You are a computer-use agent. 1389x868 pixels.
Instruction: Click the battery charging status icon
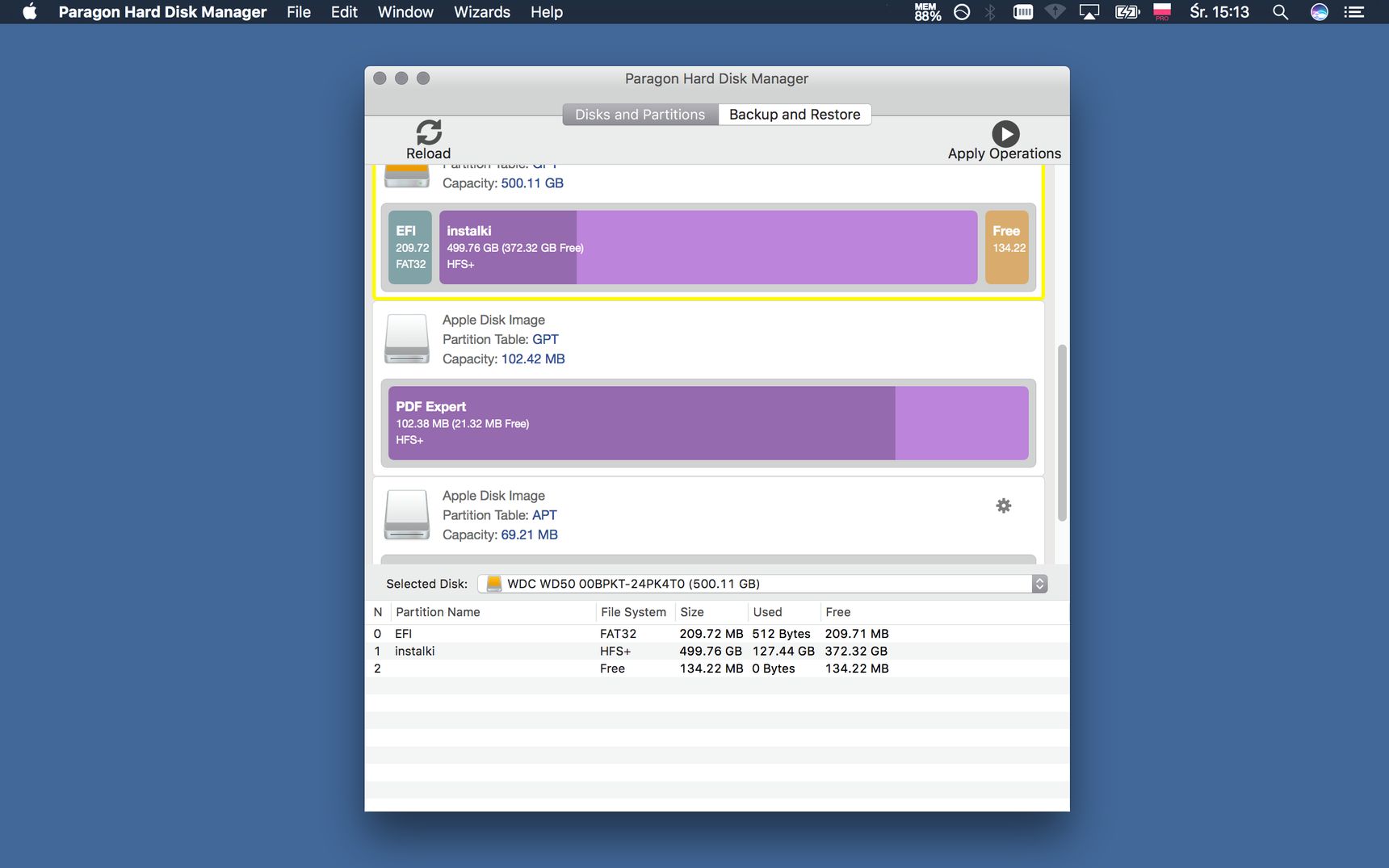[1127, 11]
